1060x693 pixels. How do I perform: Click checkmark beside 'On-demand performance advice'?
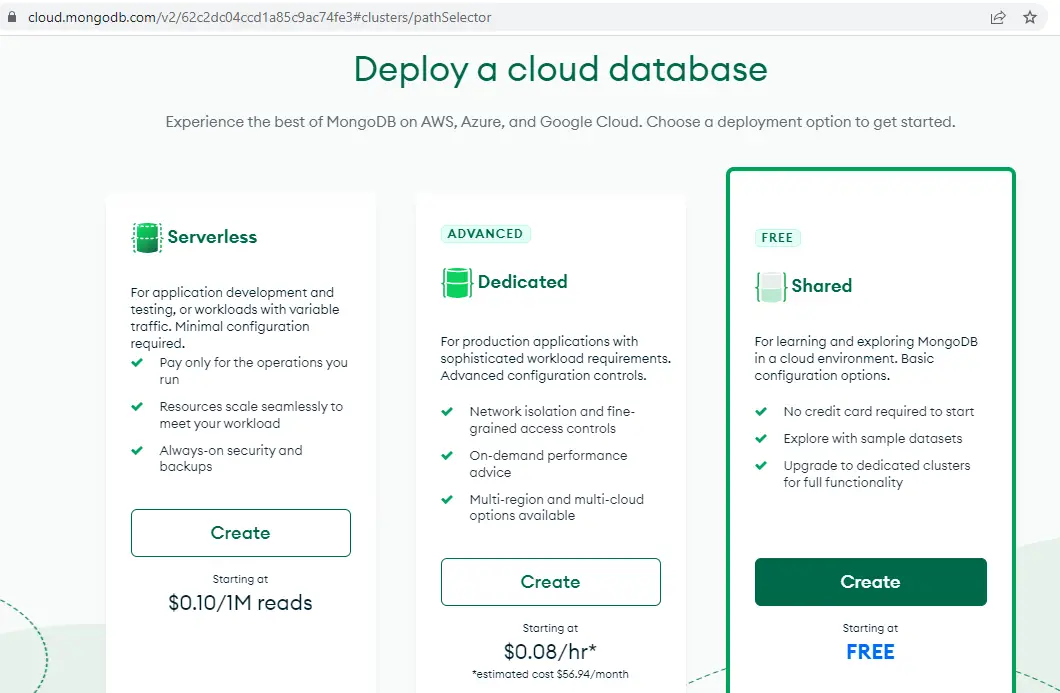click(447, 455)
